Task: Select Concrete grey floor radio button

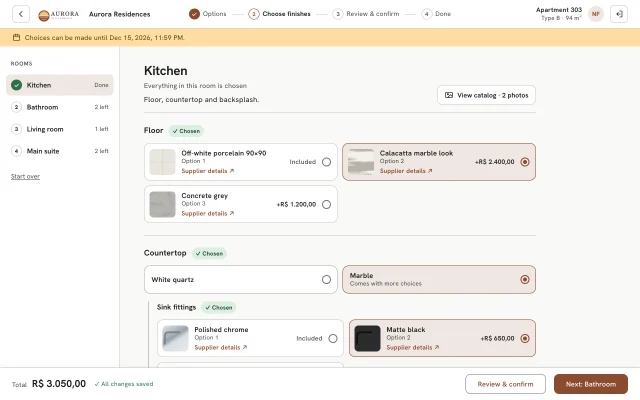Action: pos(326,204)
